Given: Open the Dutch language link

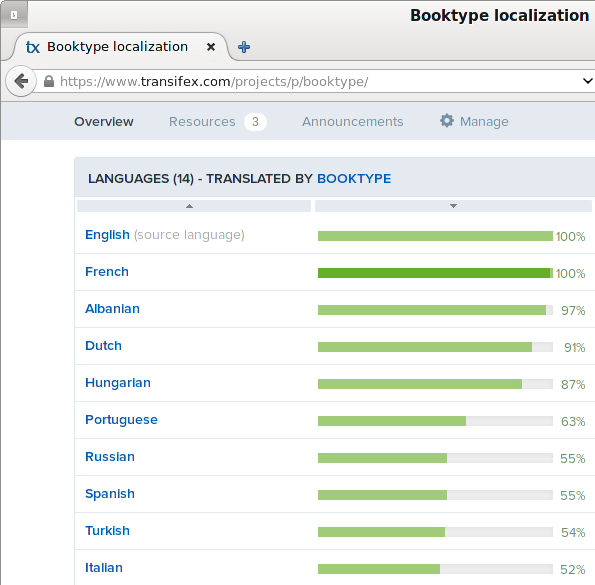Looking at the screenshot, I should tap(103, 346).
